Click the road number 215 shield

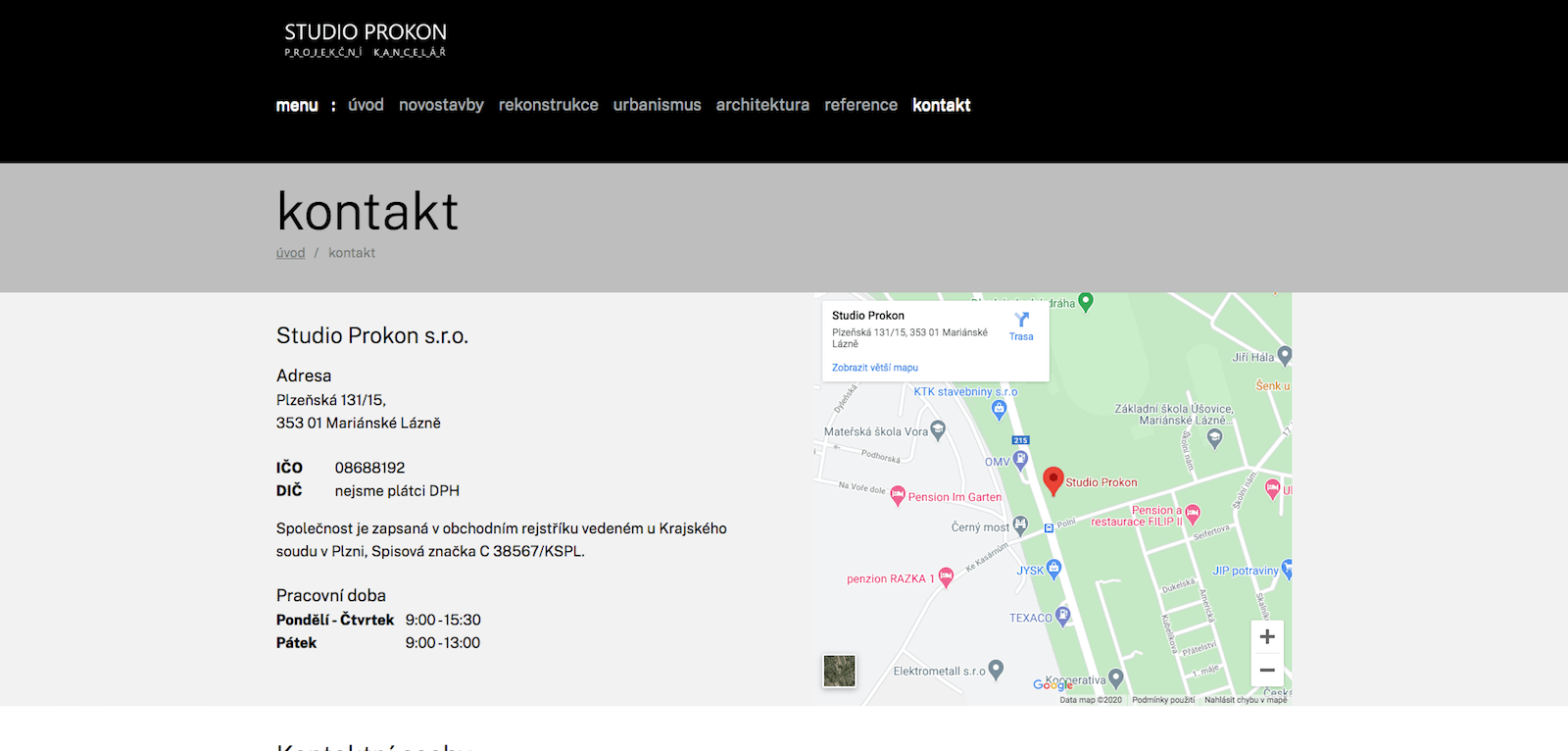tap(1020, 440)
